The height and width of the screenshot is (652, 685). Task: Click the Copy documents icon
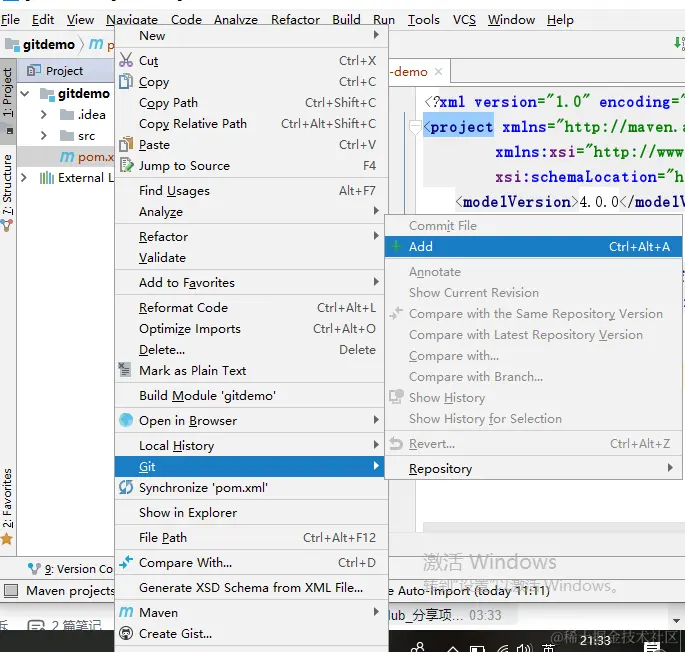pyautogui.click(x=126, y=81)
